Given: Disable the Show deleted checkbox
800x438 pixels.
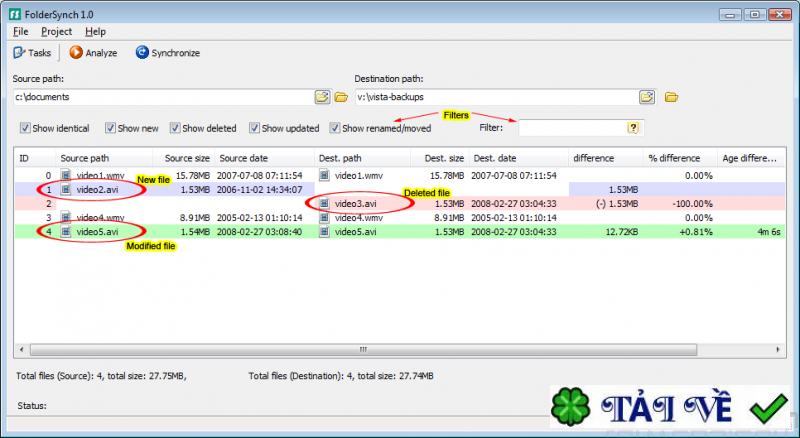Looking at the screenshot, I should tap(175, 128).
